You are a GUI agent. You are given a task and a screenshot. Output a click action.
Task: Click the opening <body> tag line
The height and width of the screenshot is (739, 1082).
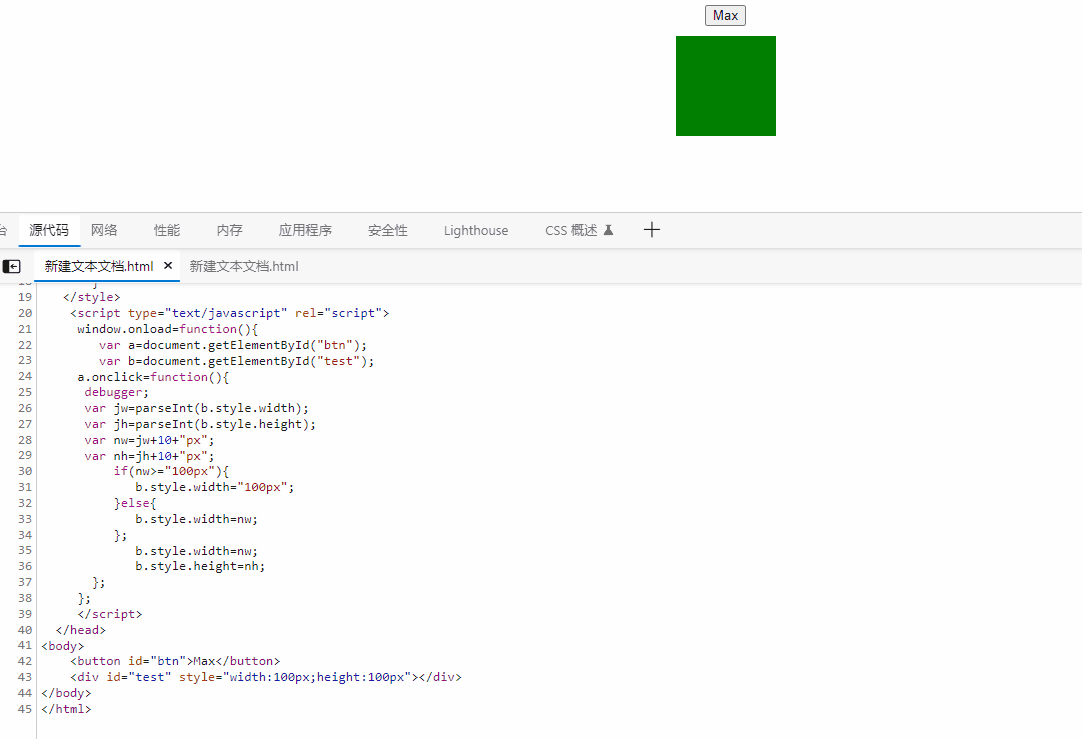(x=62, y=646)
